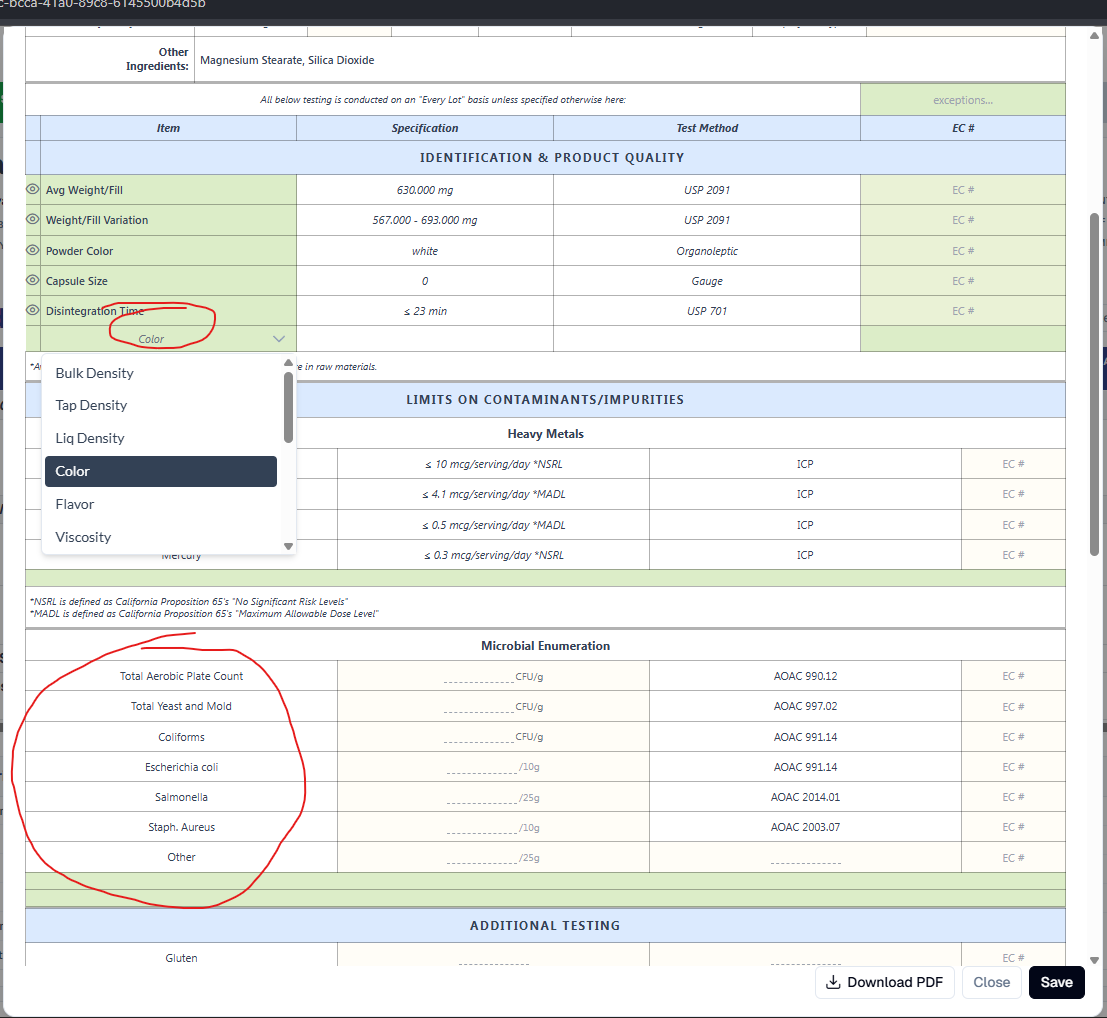Select Liq Density from dropdown list
1107x1018 pixels.
click(x=161, y=438)
